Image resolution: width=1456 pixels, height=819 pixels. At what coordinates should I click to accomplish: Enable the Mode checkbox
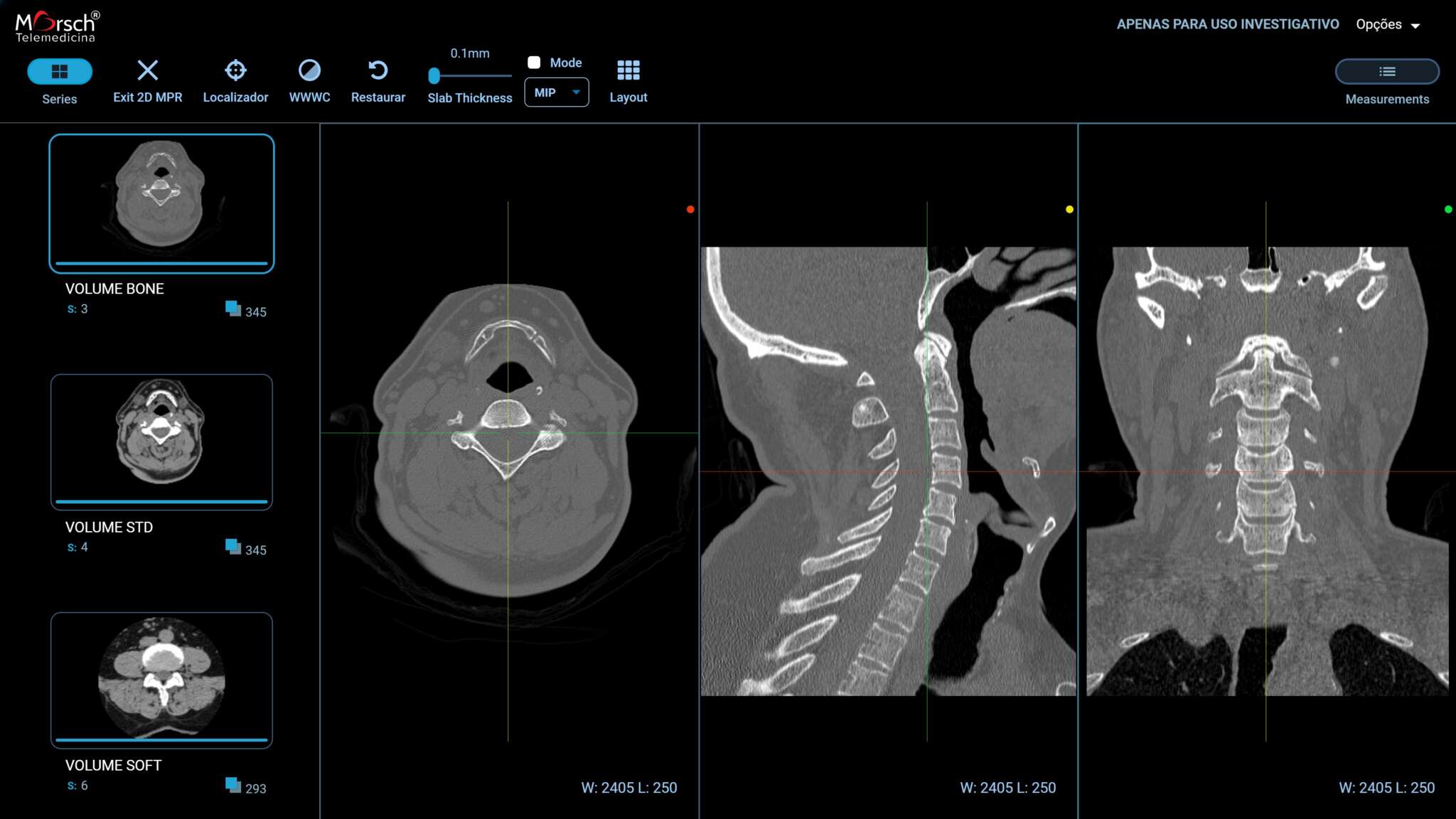[x=534, y=63]
